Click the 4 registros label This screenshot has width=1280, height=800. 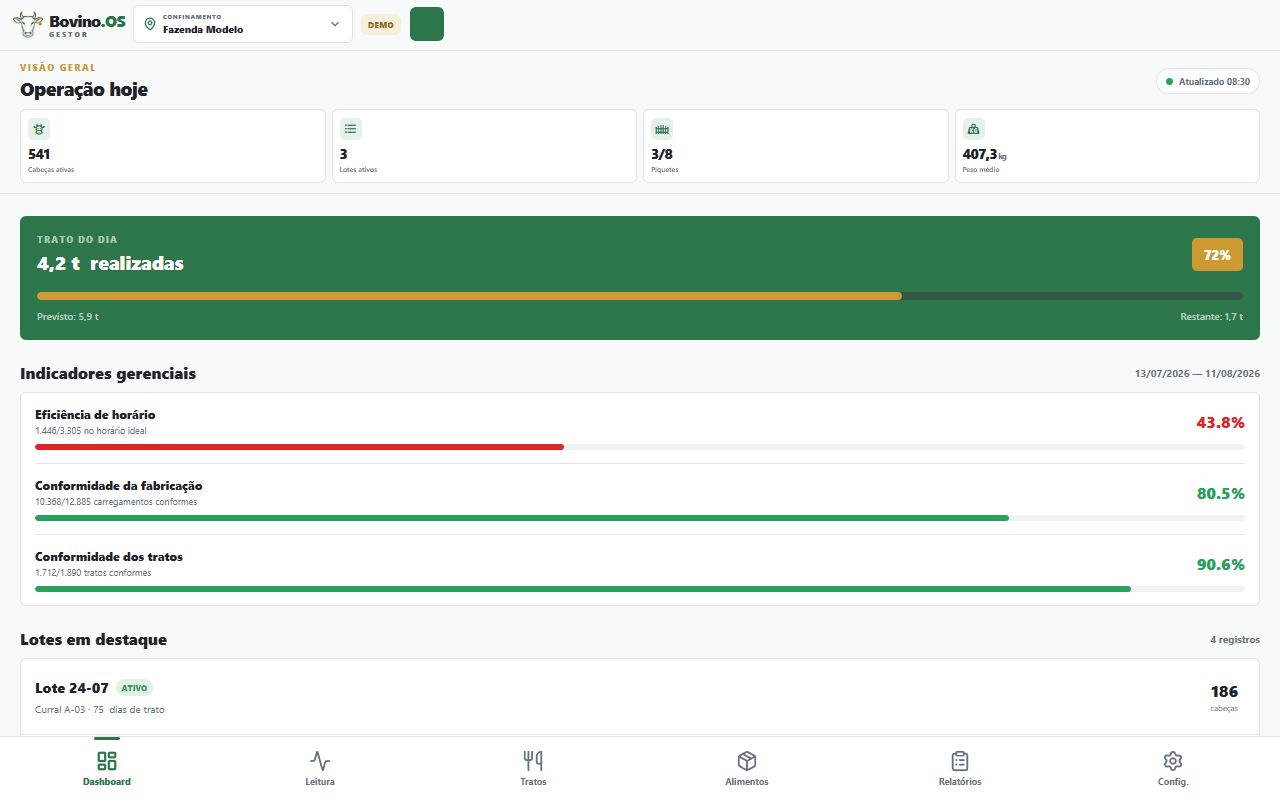point(1235,640)
